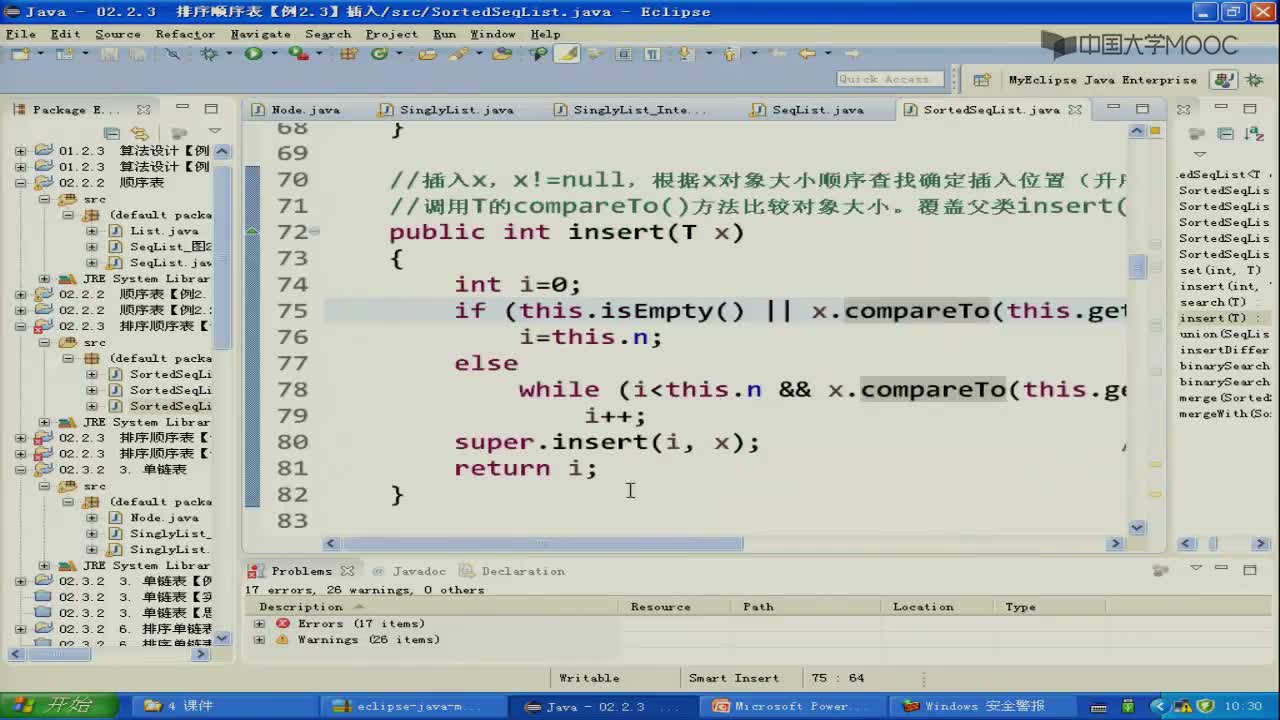1280x720 pixels.
Task: Open the Refactor menu
Action: tap(185, 34)
